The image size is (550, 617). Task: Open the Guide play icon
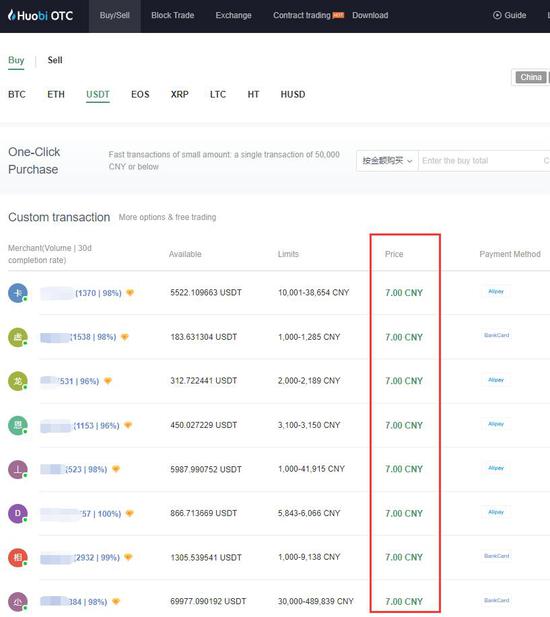coord(497,15)
